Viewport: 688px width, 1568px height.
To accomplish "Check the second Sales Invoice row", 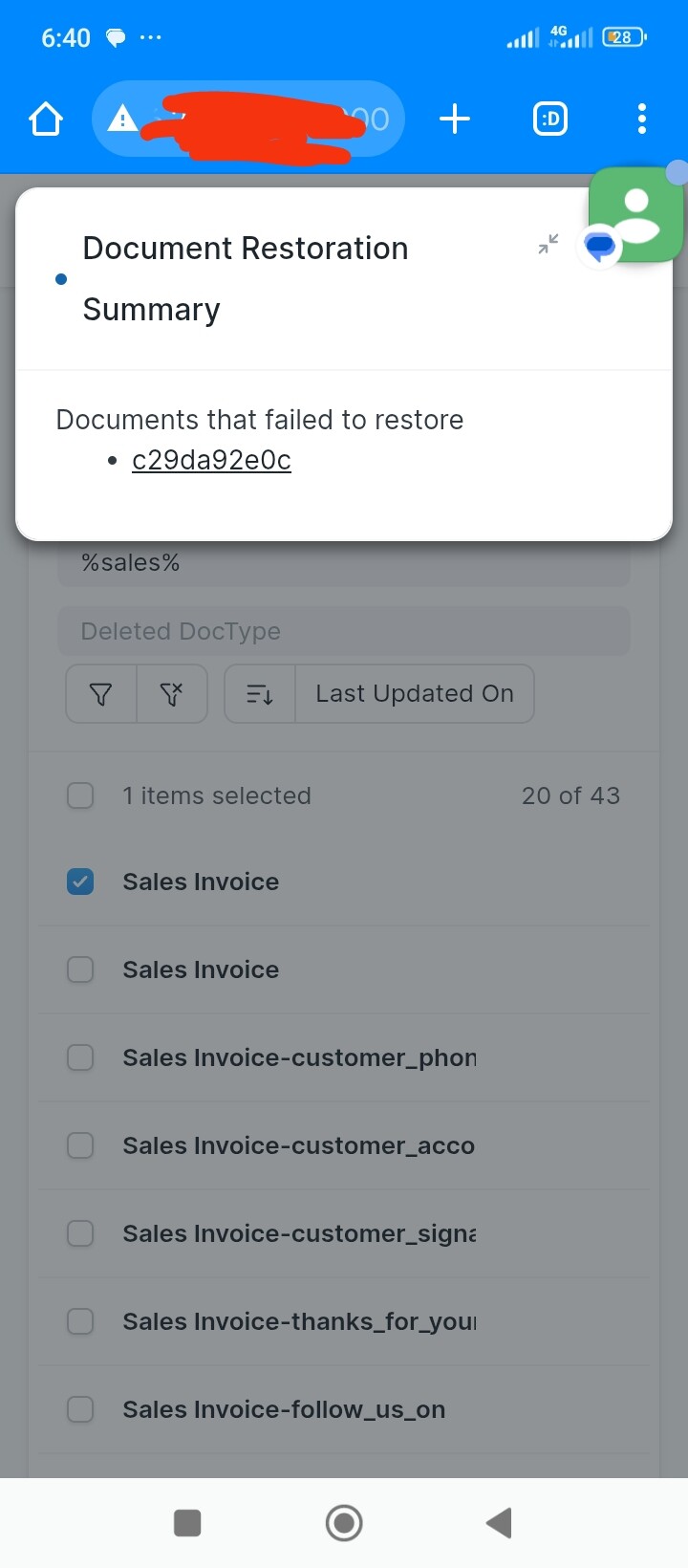I will pyautogui.click(x=80, y=969).
